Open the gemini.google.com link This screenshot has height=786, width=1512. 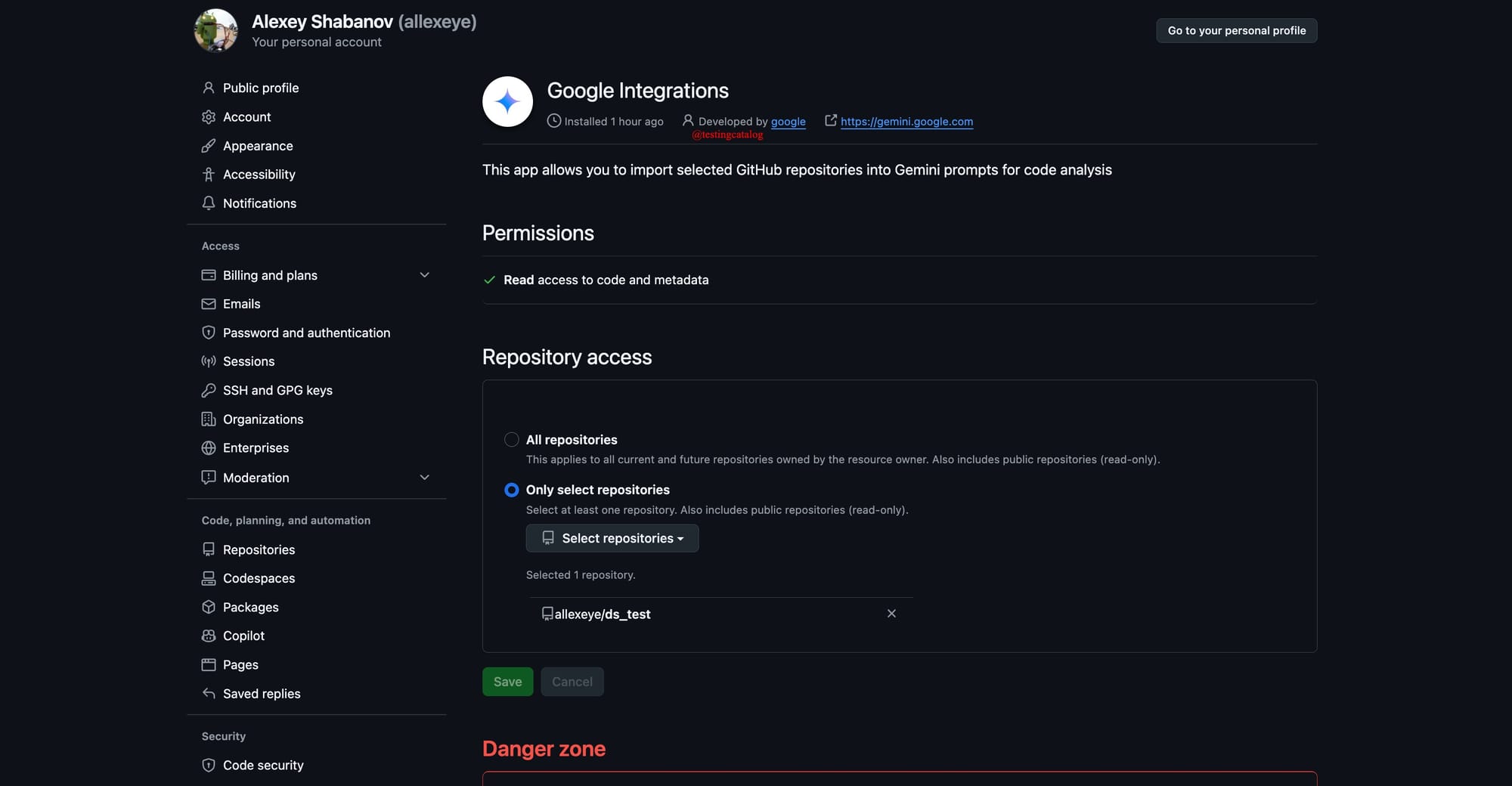click(906, 121)
